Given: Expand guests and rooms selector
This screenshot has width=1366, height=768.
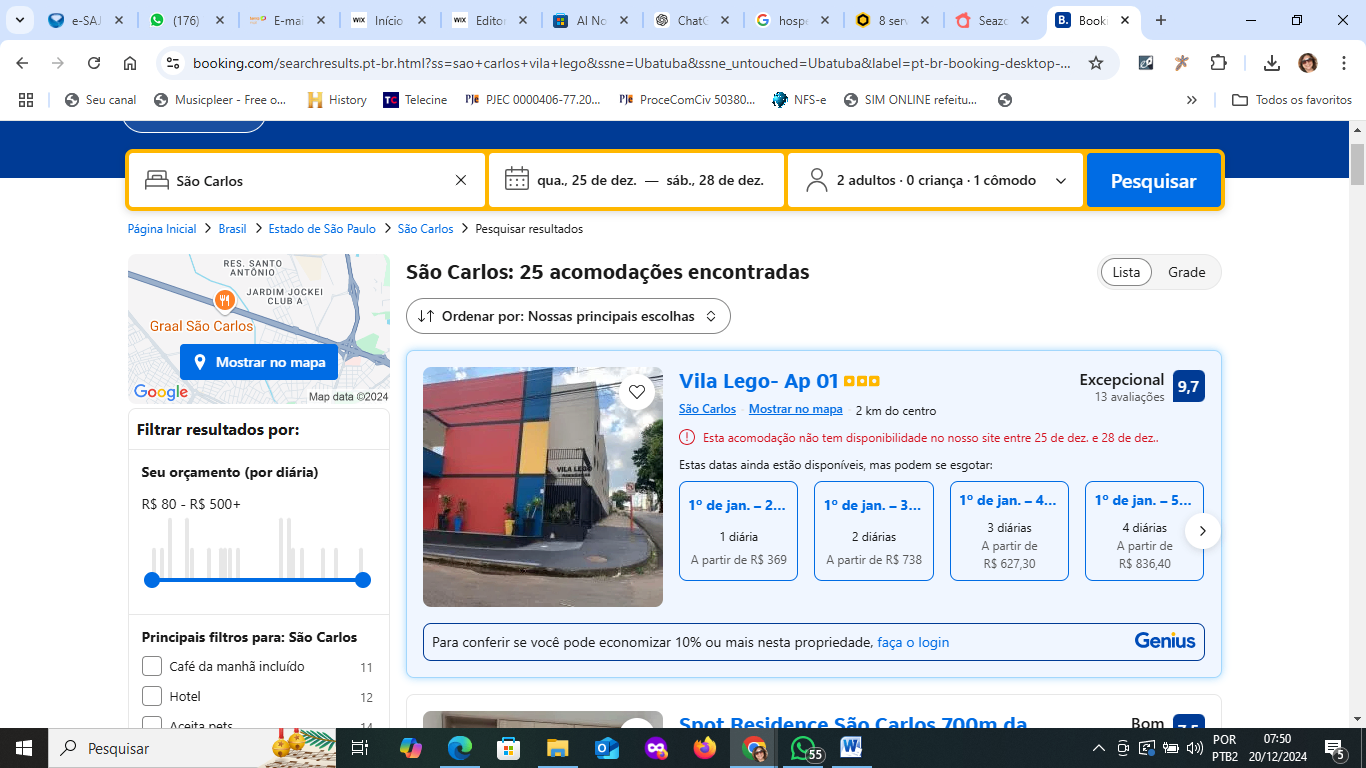Looking at the screenshot, I should pos(936,181).
